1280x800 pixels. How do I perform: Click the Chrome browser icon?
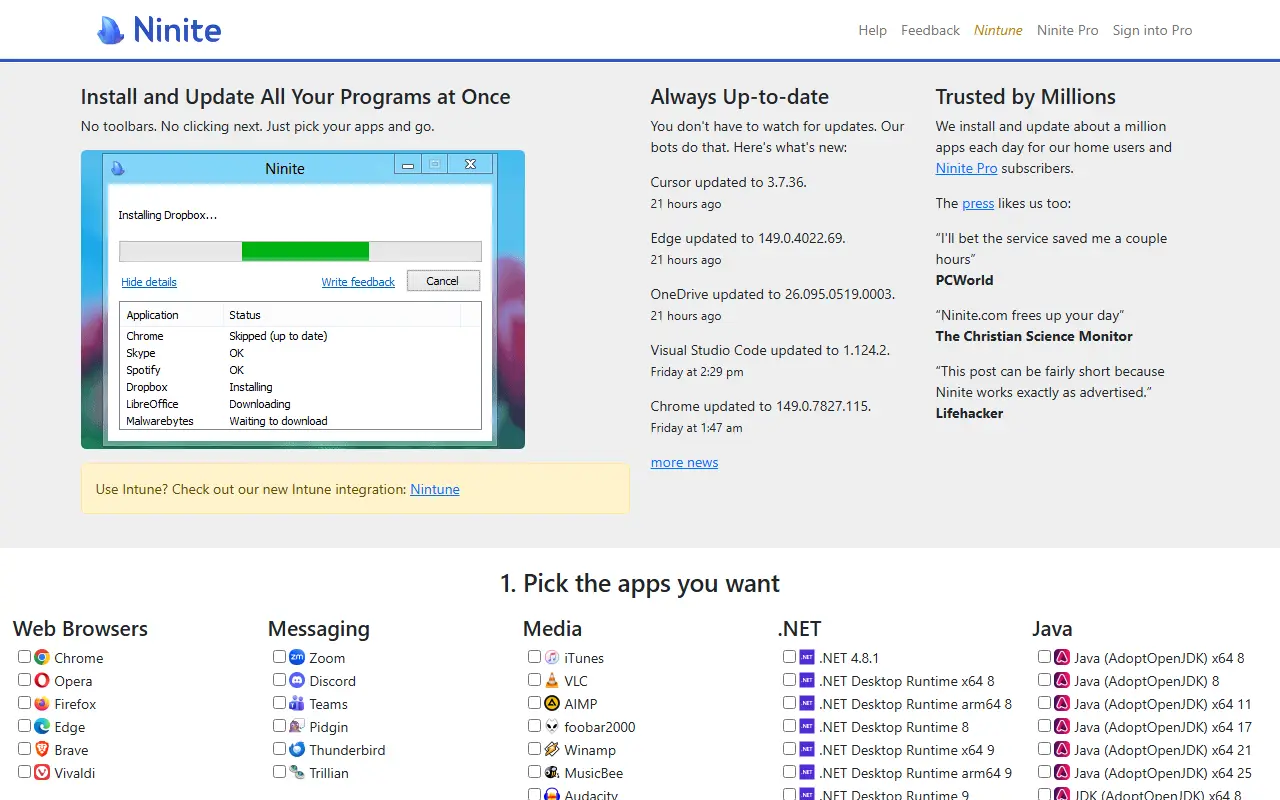coord(42,657)
